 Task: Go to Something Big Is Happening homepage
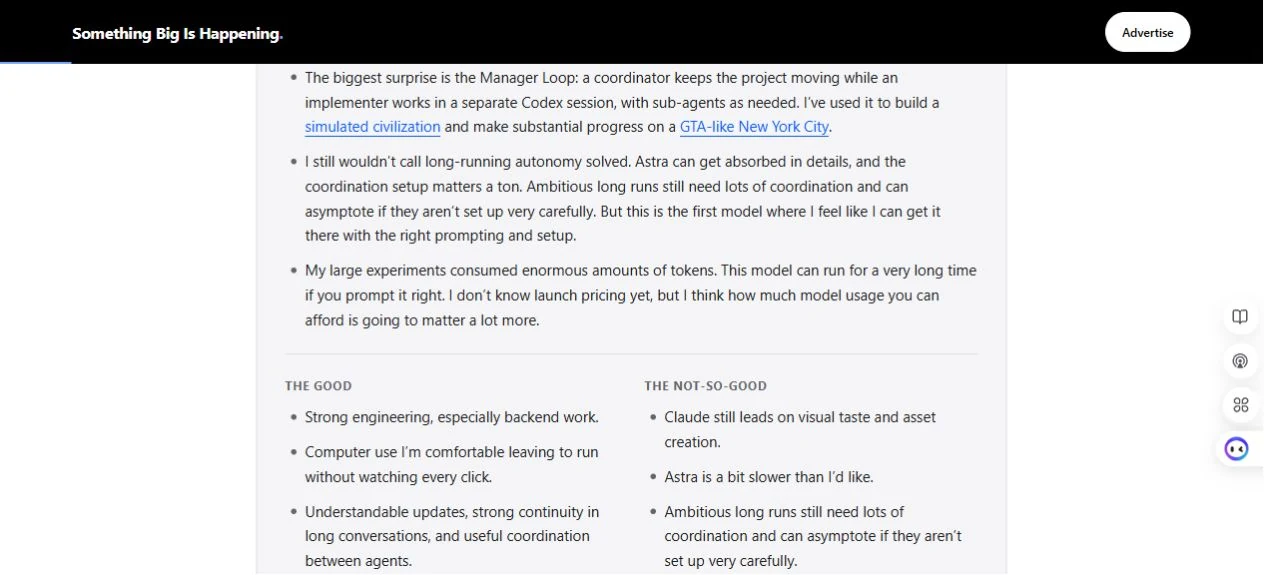177,33
